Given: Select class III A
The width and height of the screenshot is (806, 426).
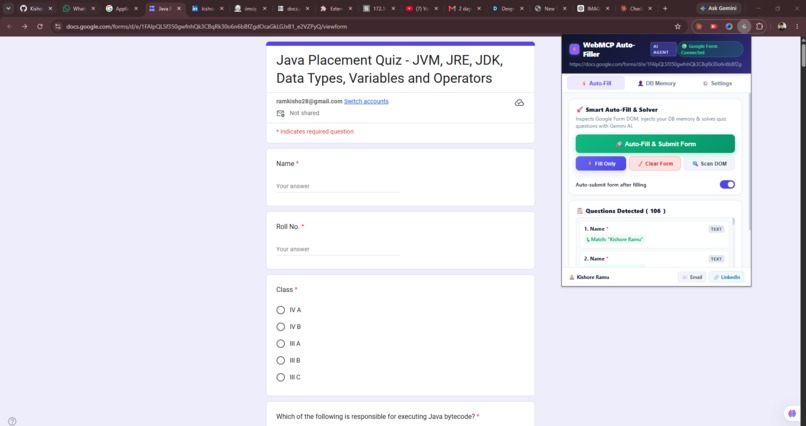Looking at the screenshot, I should (281, 344).
